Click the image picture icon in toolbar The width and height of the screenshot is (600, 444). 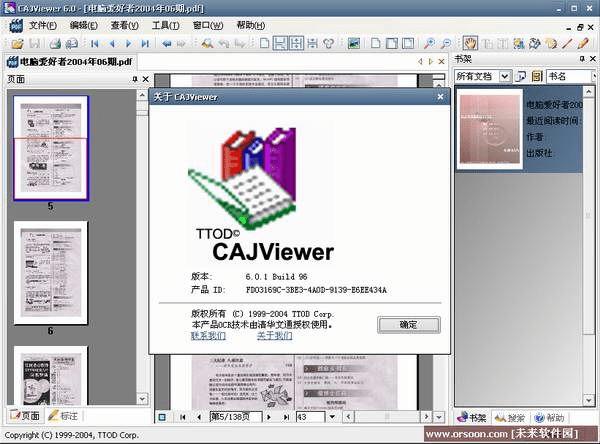point(354,44)
